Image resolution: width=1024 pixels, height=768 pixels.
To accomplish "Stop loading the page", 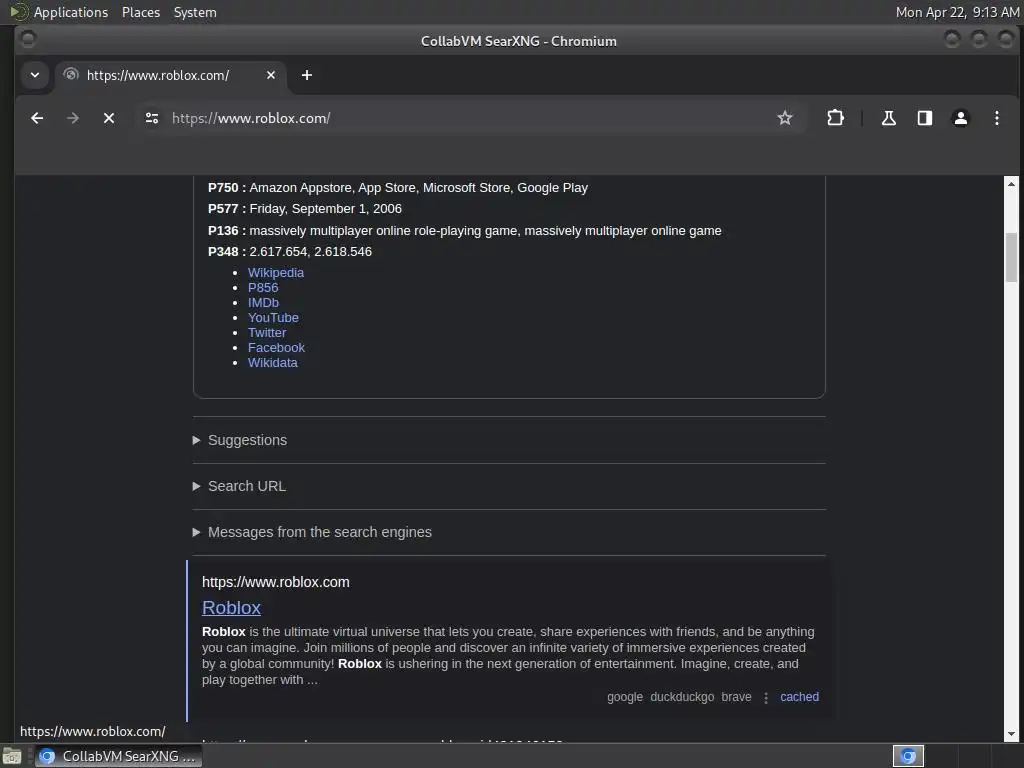I will [109, 118].
